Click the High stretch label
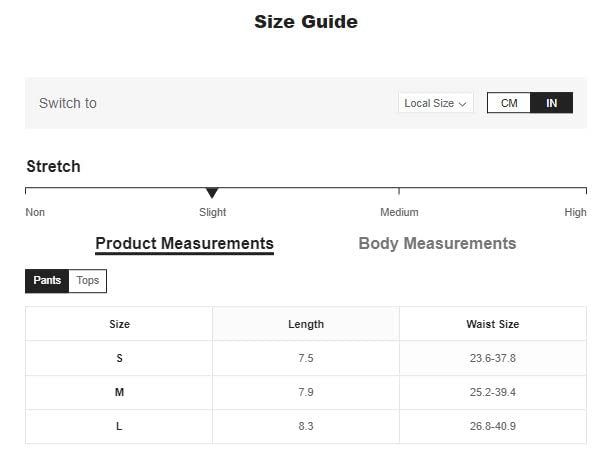This screenshot has height=455, width=613. point(575,212)
